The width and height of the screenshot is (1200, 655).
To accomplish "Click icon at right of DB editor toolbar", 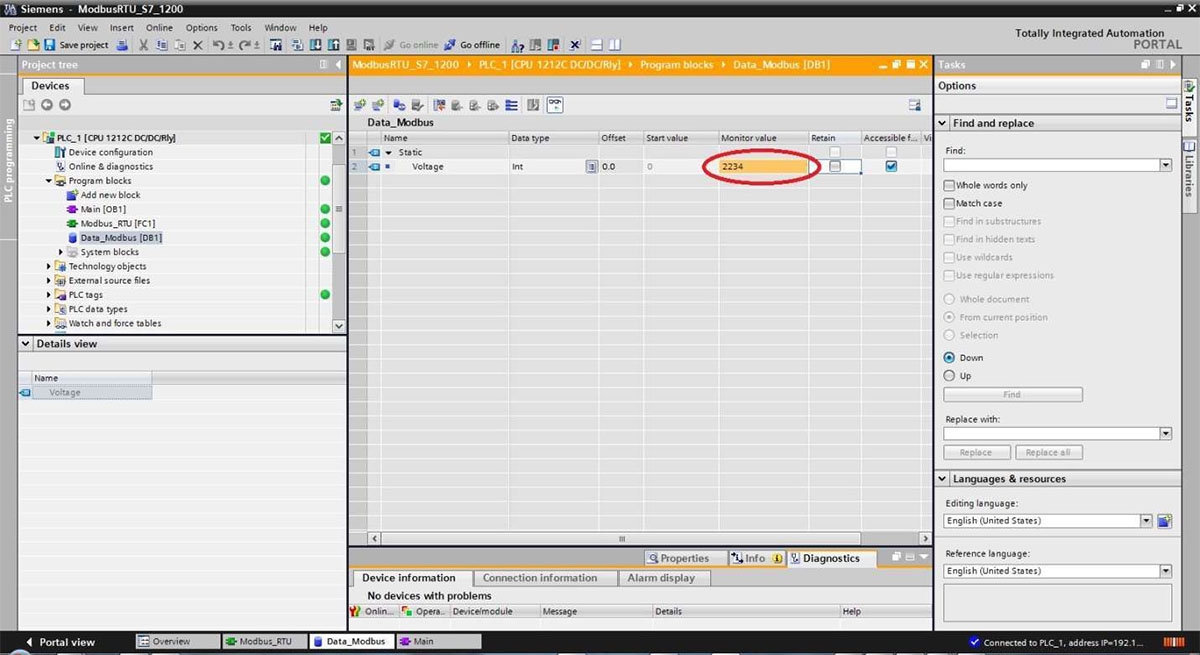I will (x=914, y=105).
